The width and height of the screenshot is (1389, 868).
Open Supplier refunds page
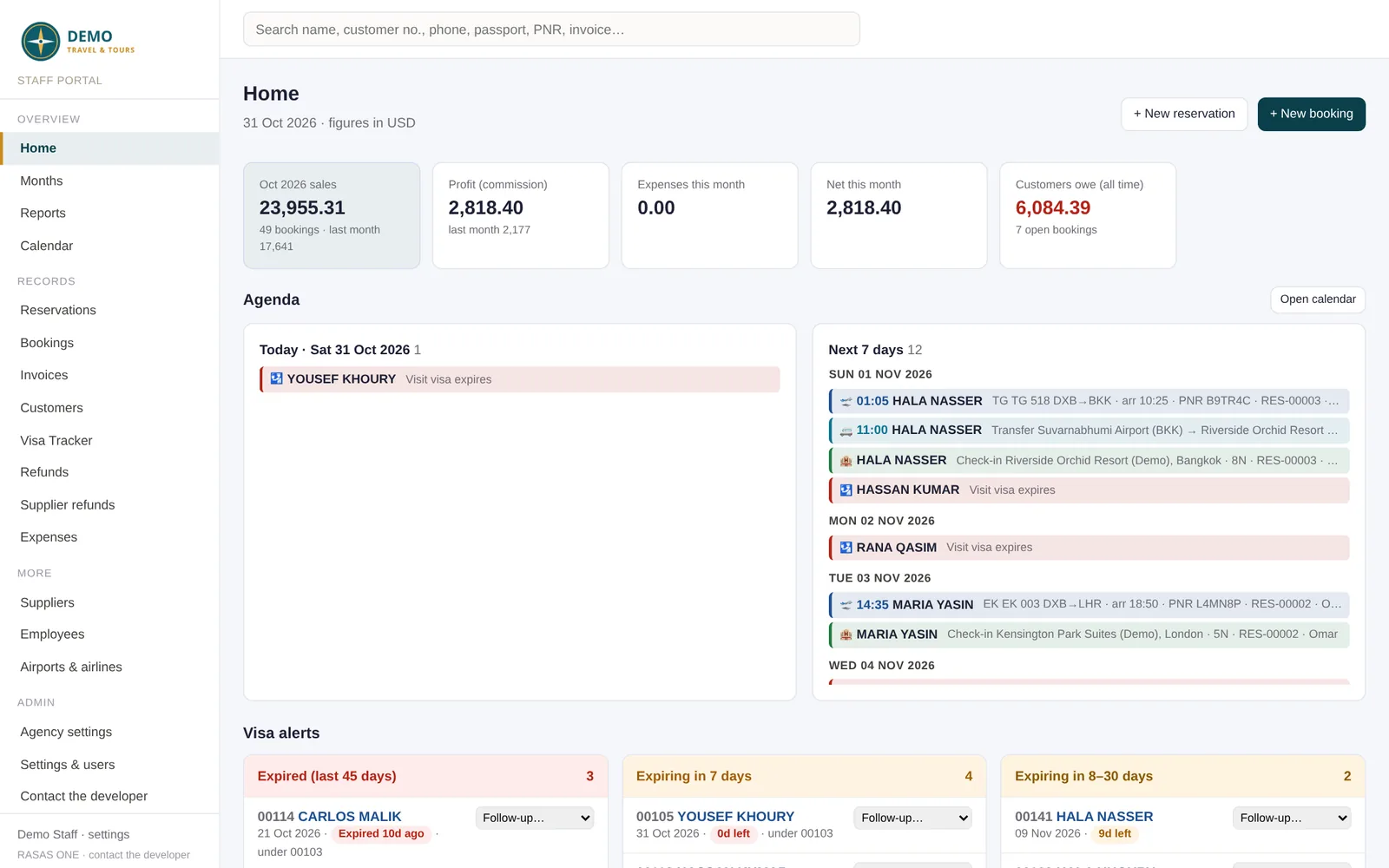(109, 504)
